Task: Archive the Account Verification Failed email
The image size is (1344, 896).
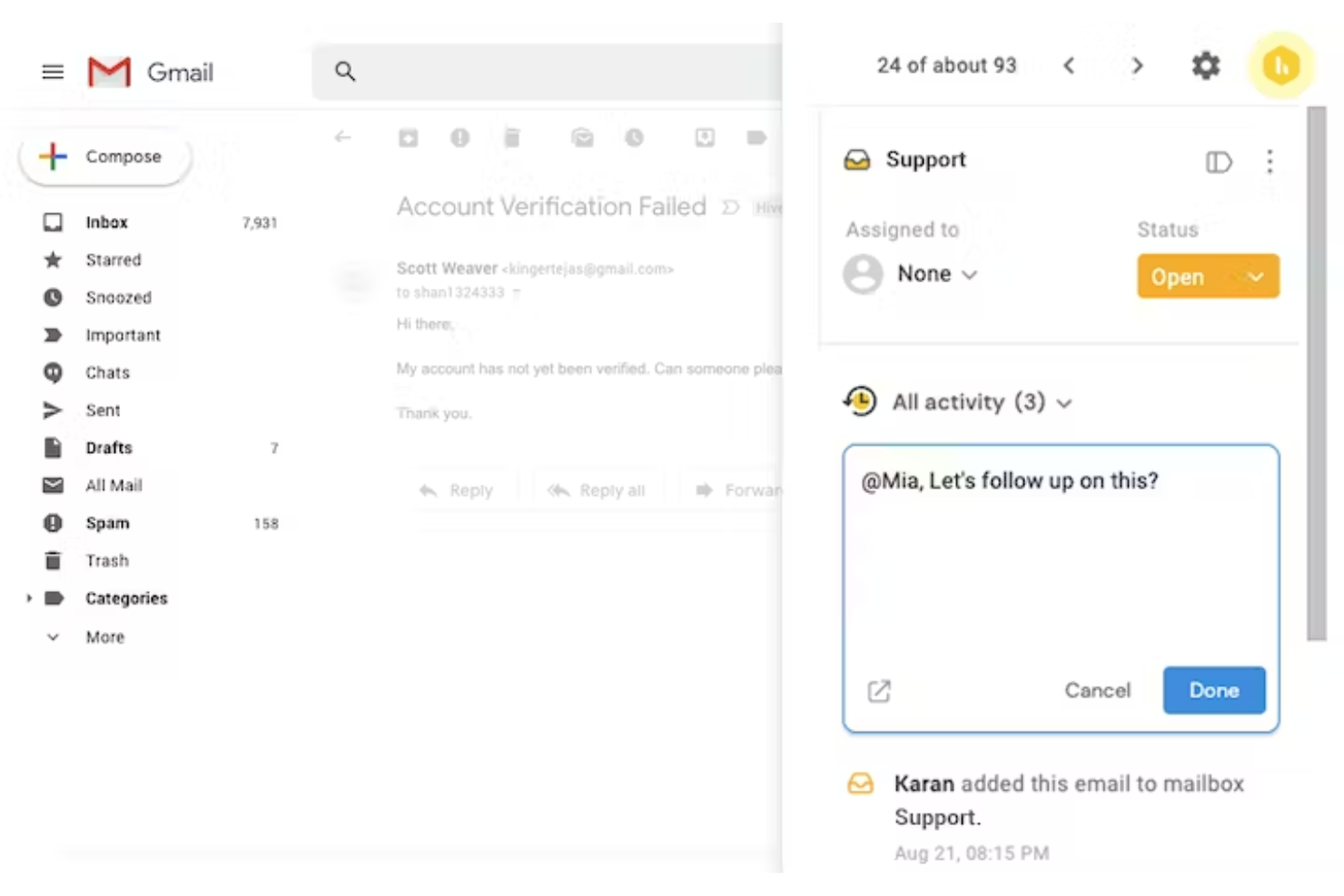Action: click(x=408, y=137)
